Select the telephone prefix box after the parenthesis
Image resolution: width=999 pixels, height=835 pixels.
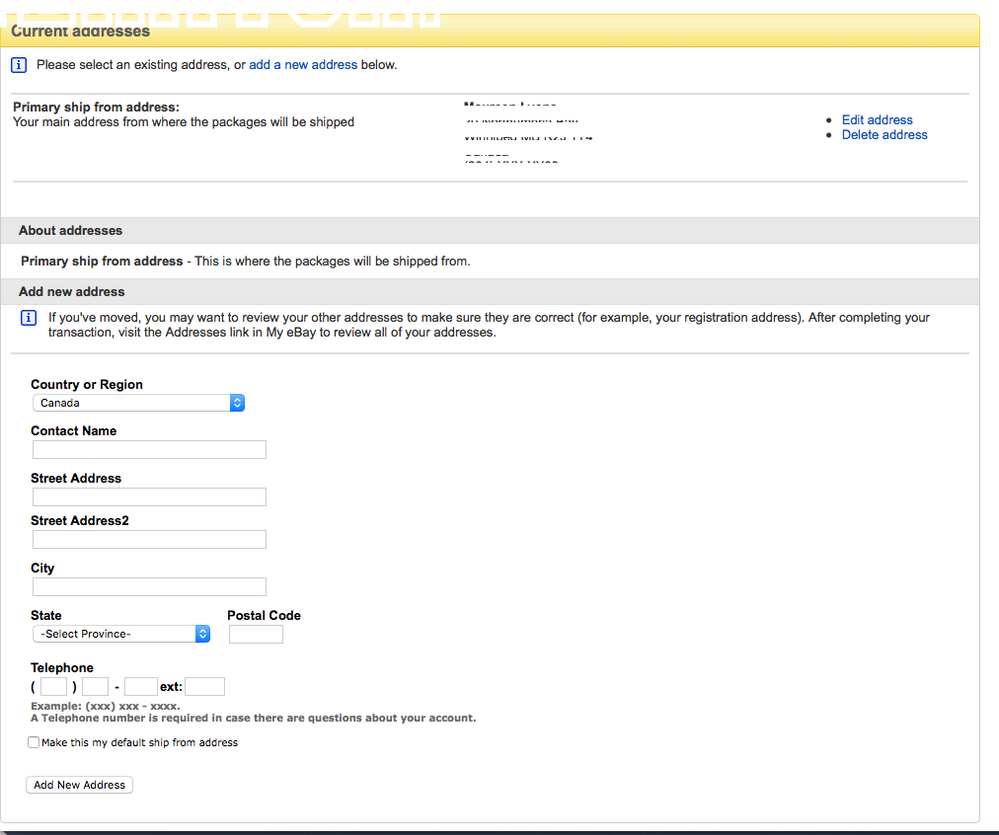[95, 687]
